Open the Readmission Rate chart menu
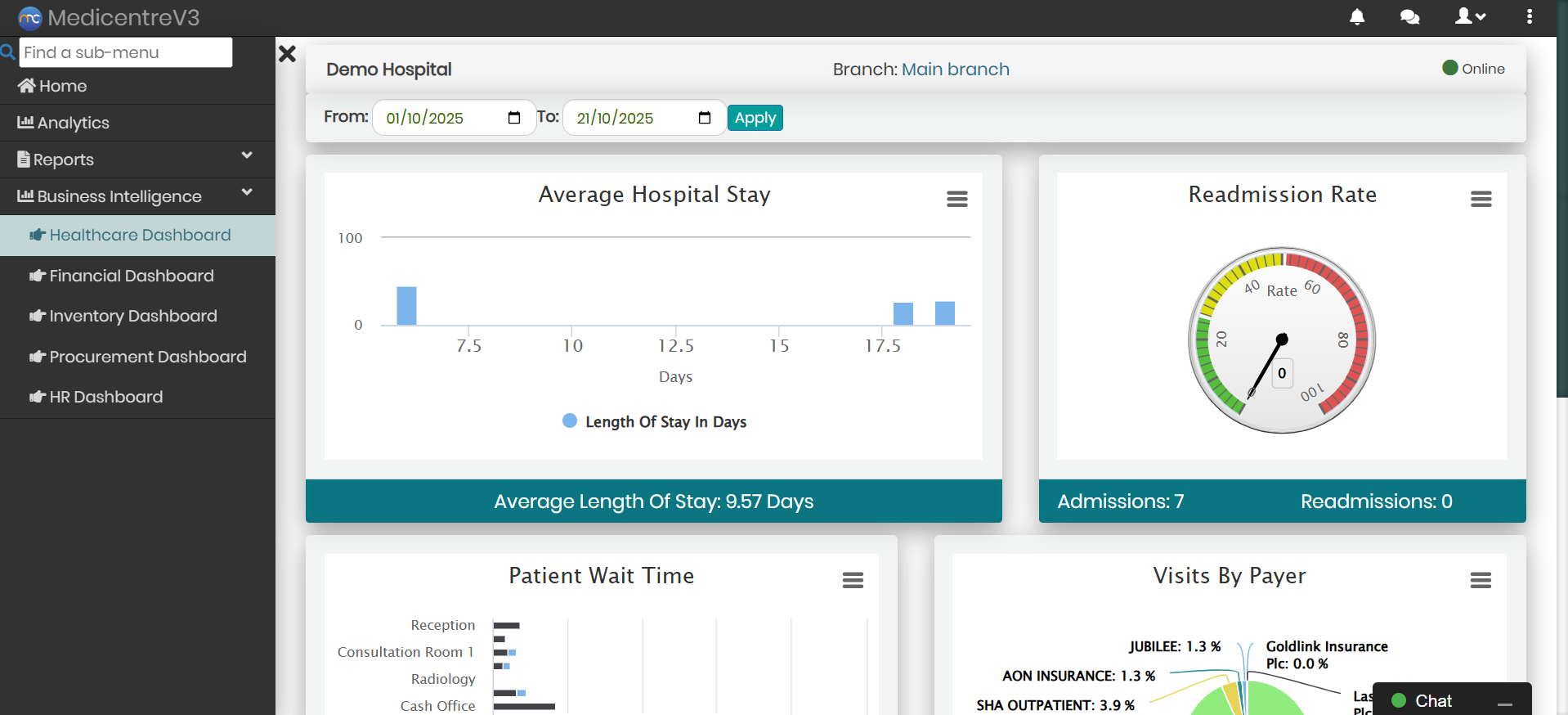1568x715 pixels. [1481, 199]
